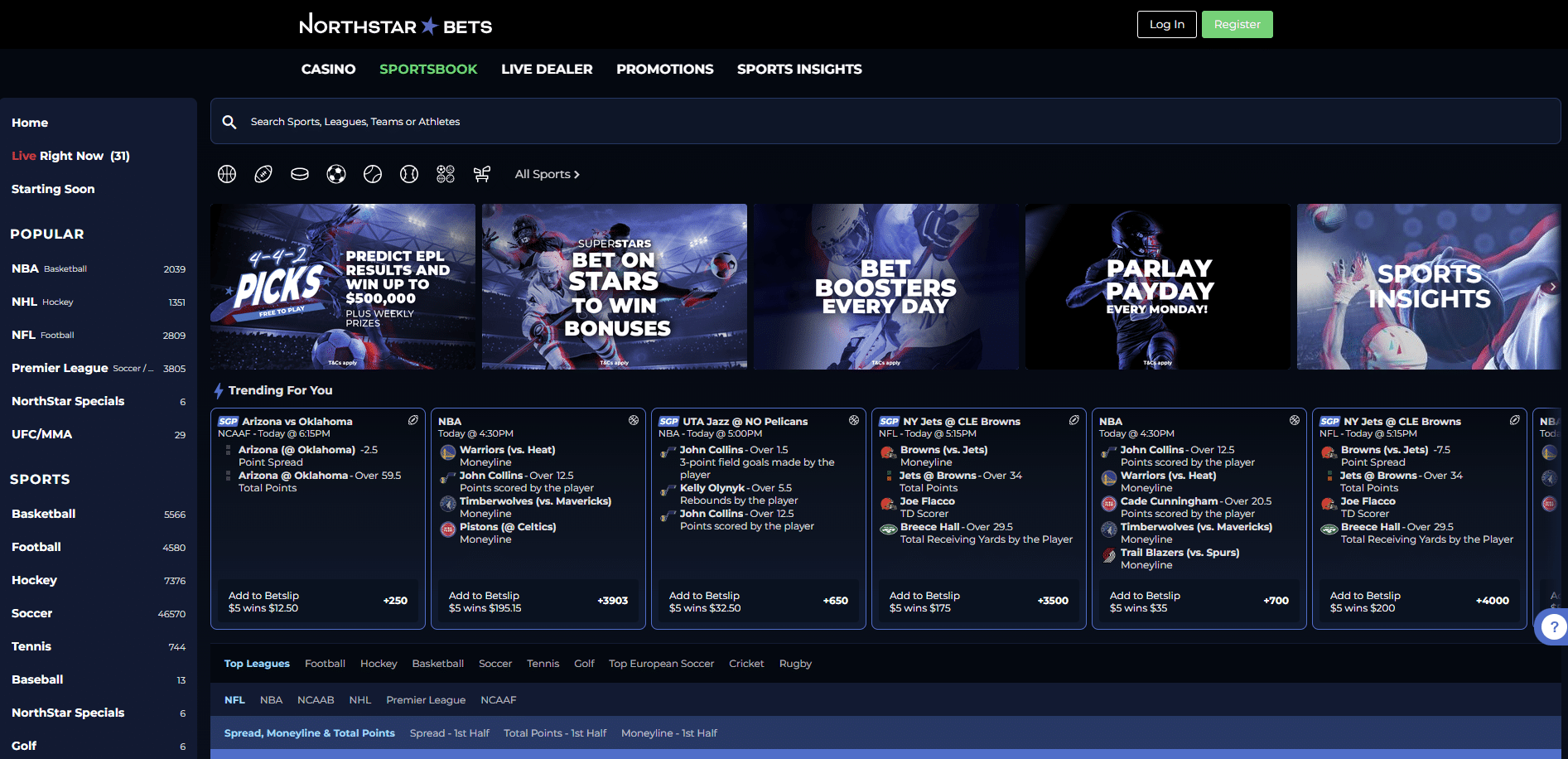The height and width of the screenshot is (759, 1568).
Task: Open NHL Hockey under Popular
Action: click(x=98, y=302)
